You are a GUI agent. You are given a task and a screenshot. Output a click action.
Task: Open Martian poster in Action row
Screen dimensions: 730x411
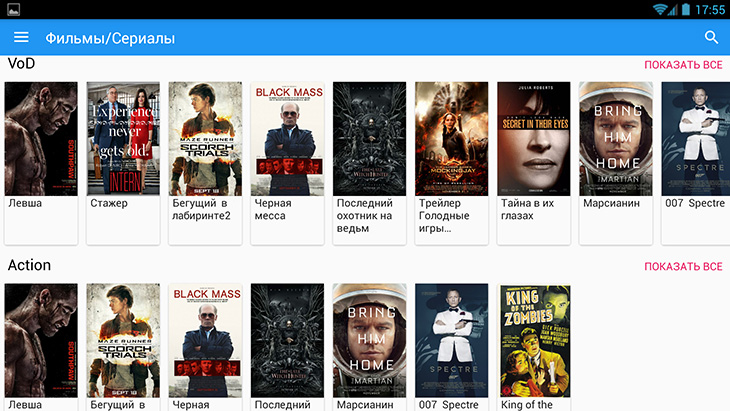click(370, 340)
